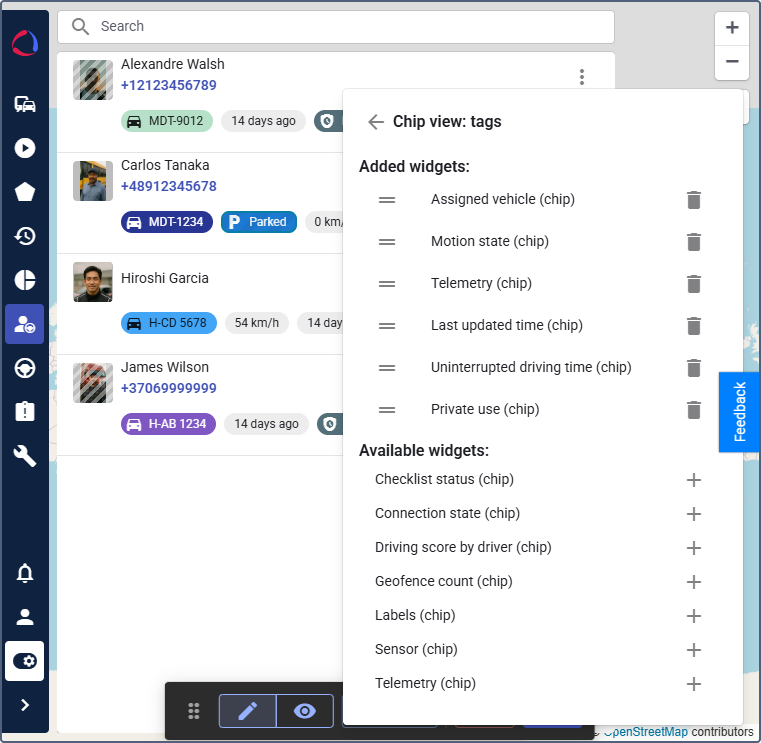Screen dimensions: 761x743
Task: Click the MDT-1234 vehicle chip
Action: (x=166, y=222)
